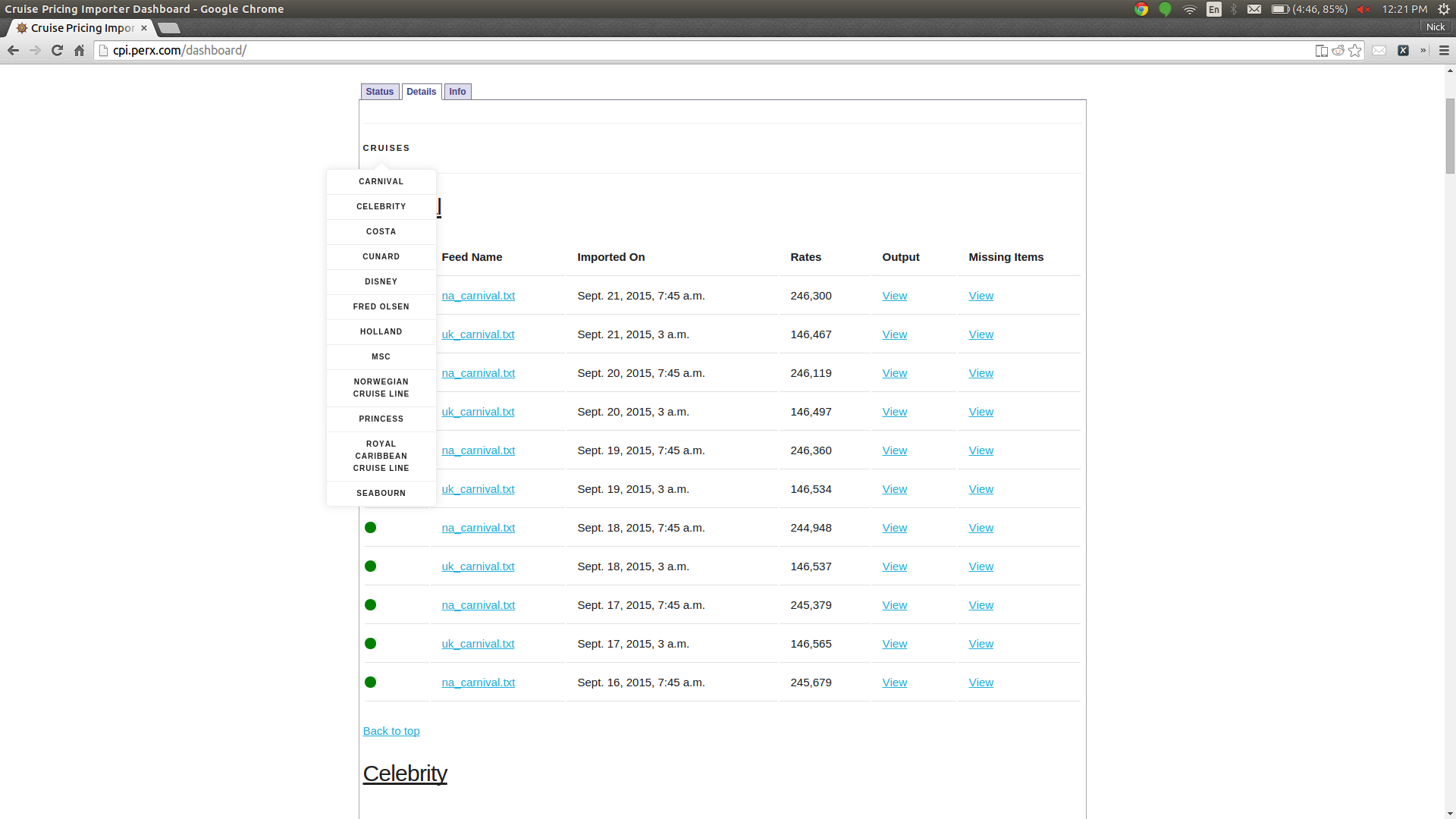
Task: Choose Holland in the cruises menu
Action: [381, 332]
